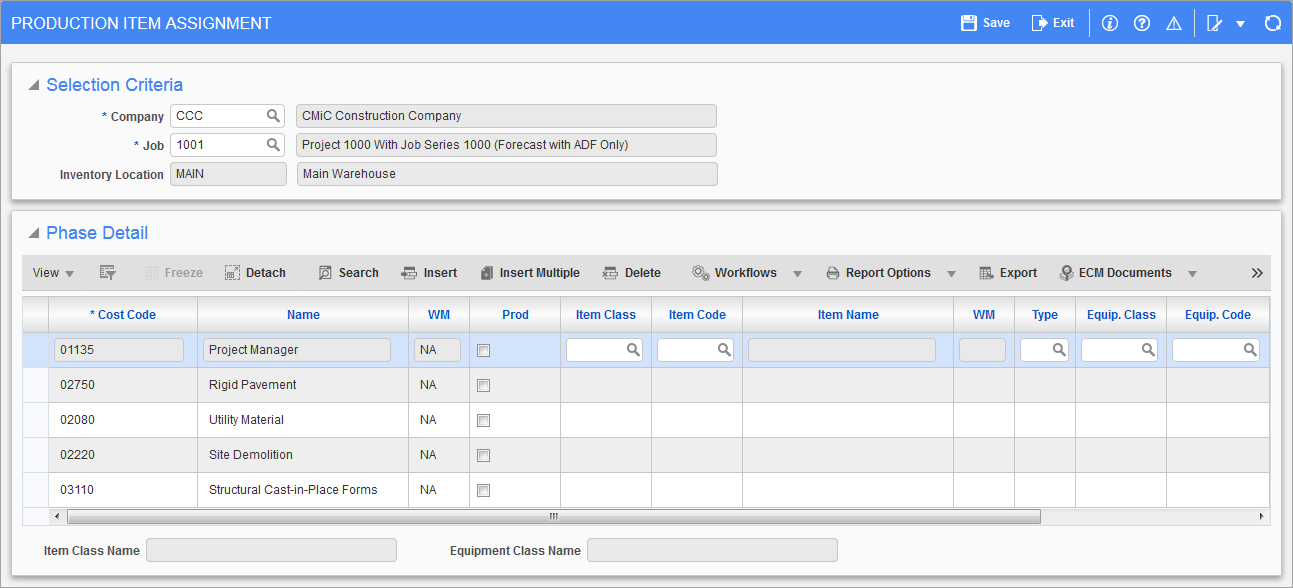Open the Export tool
1293x588 pixels.
(1008, 272)
